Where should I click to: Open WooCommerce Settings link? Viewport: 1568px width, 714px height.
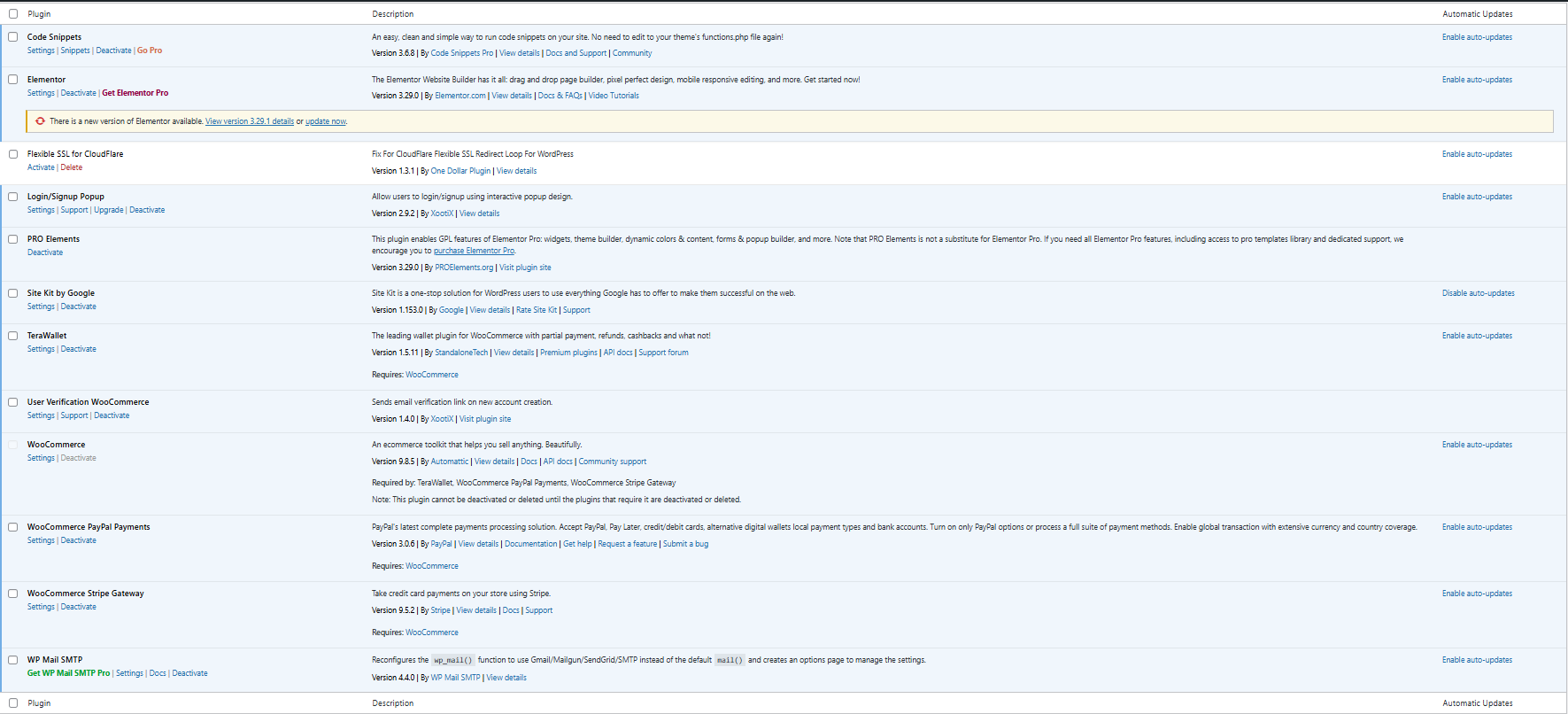click(x=41, y=458)
